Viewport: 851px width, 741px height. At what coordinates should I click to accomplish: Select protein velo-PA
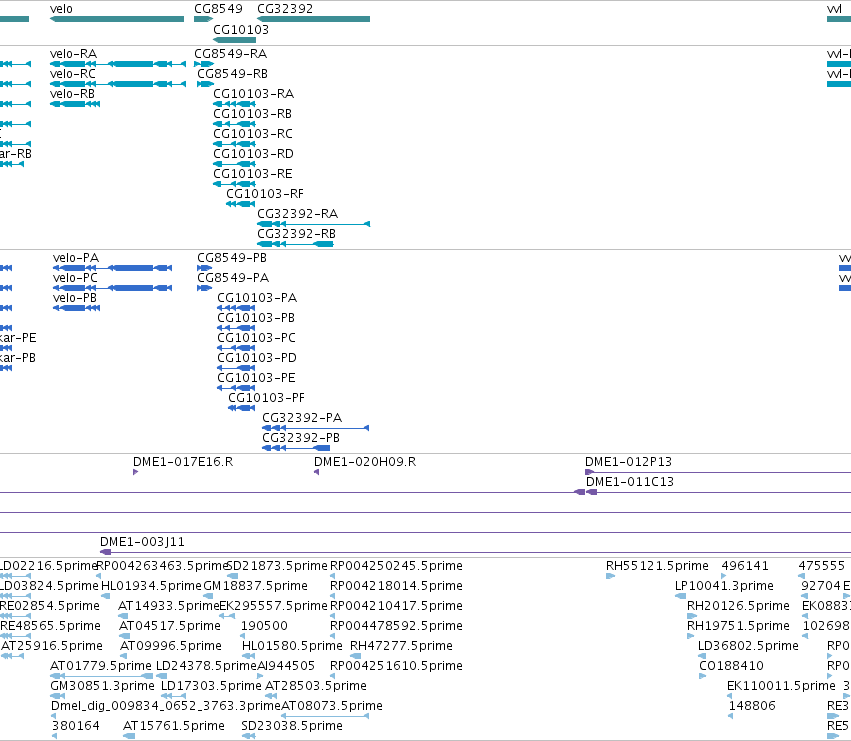[112, 268]
